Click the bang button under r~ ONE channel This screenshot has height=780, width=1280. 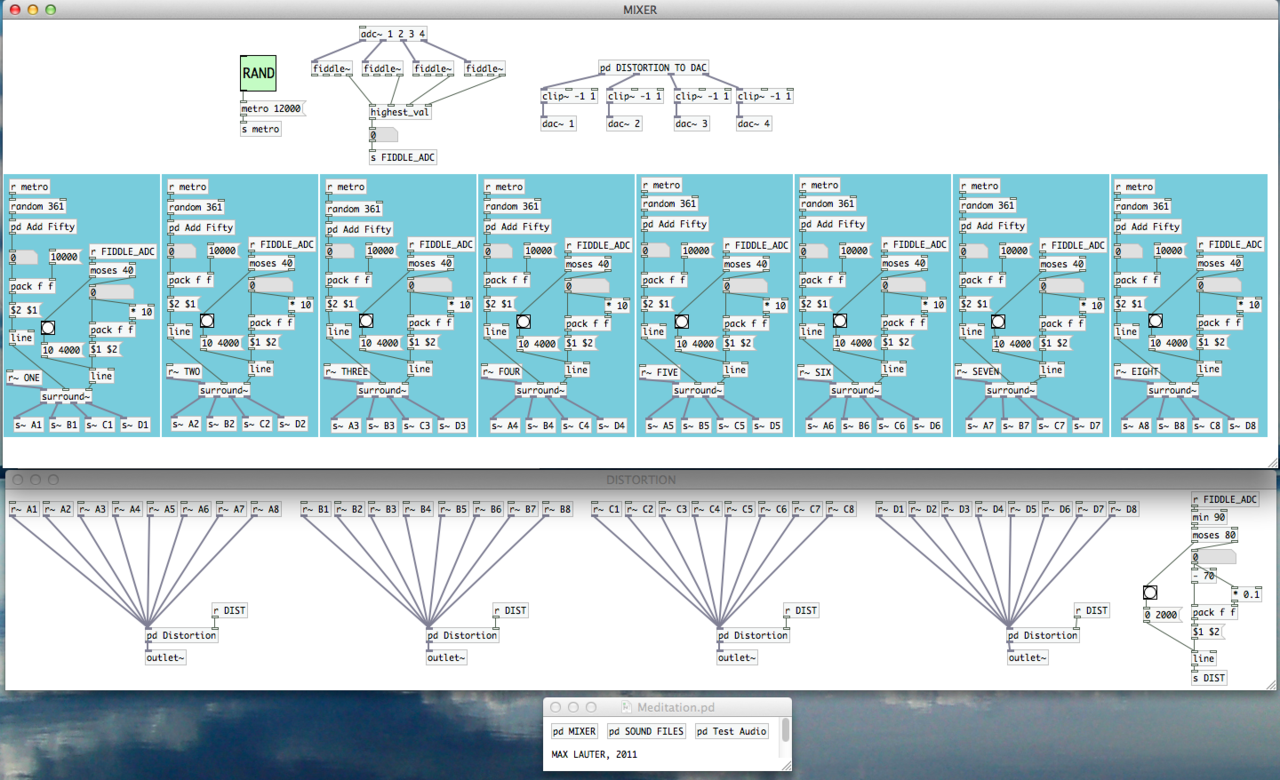48,327
